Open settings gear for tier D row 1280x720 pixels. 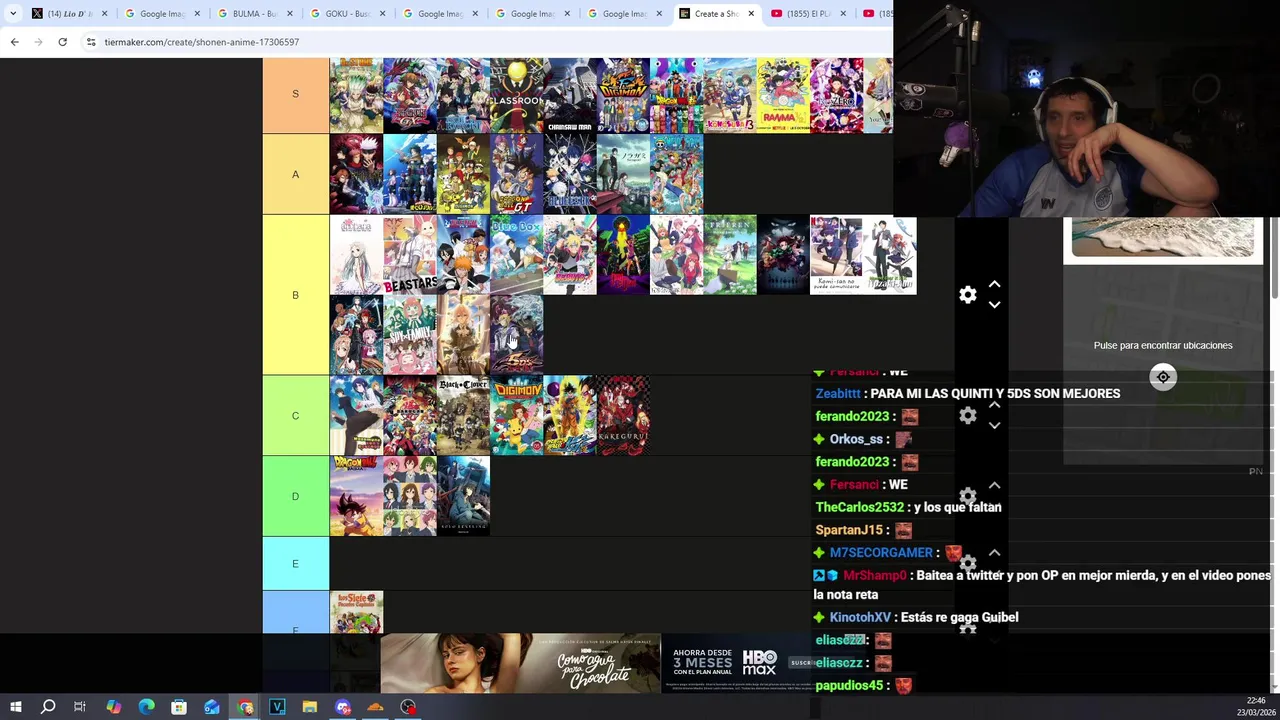point(967,496)
